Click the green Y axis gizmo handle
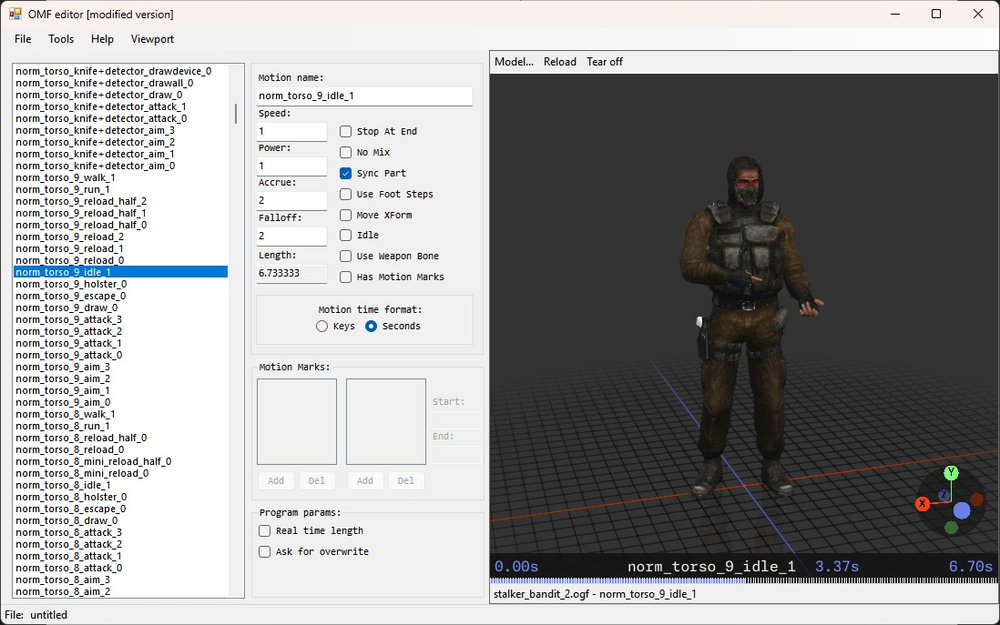This screenshot has width=1000, height=625. point(952,473)
